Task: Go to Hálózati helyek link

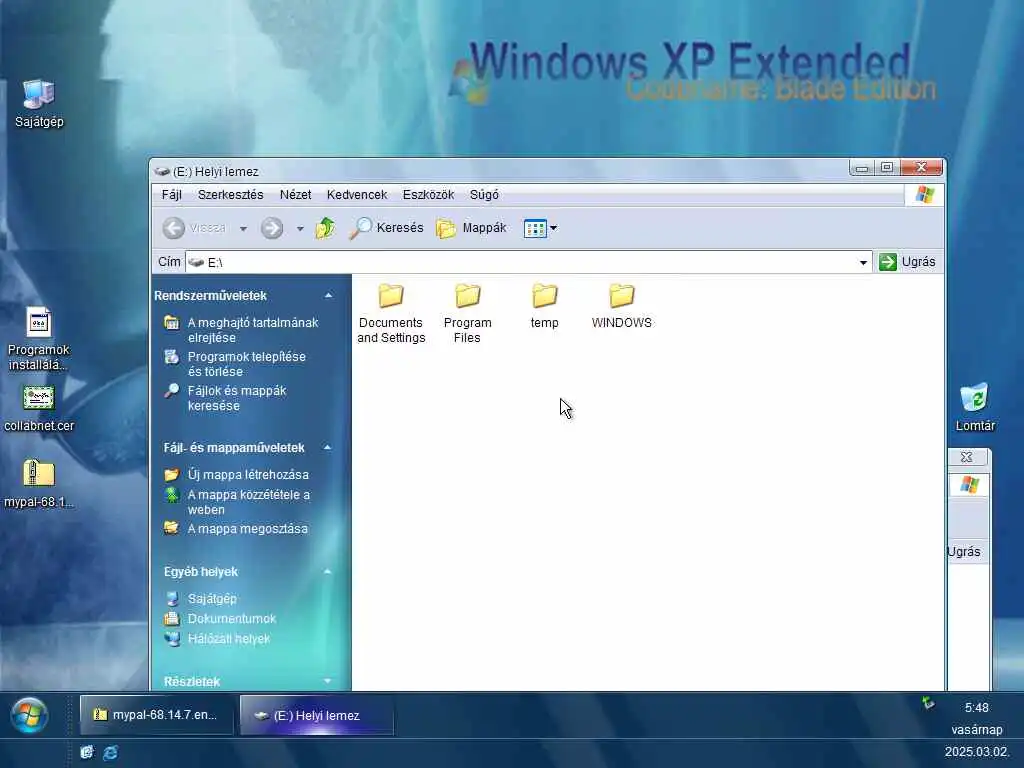Action: point(229,639)
